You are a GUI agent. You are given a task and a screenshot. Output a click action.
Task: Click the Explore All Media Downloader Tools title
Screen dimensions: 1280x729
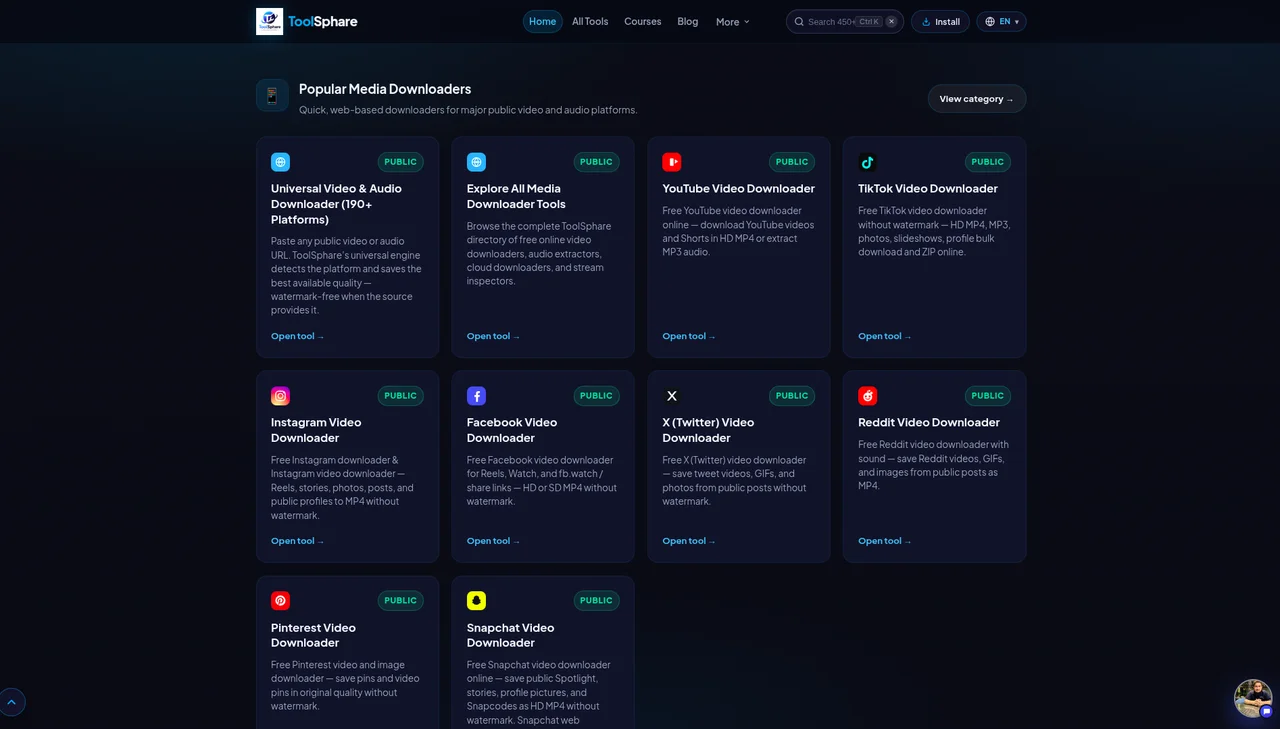(x=516, y=196)
